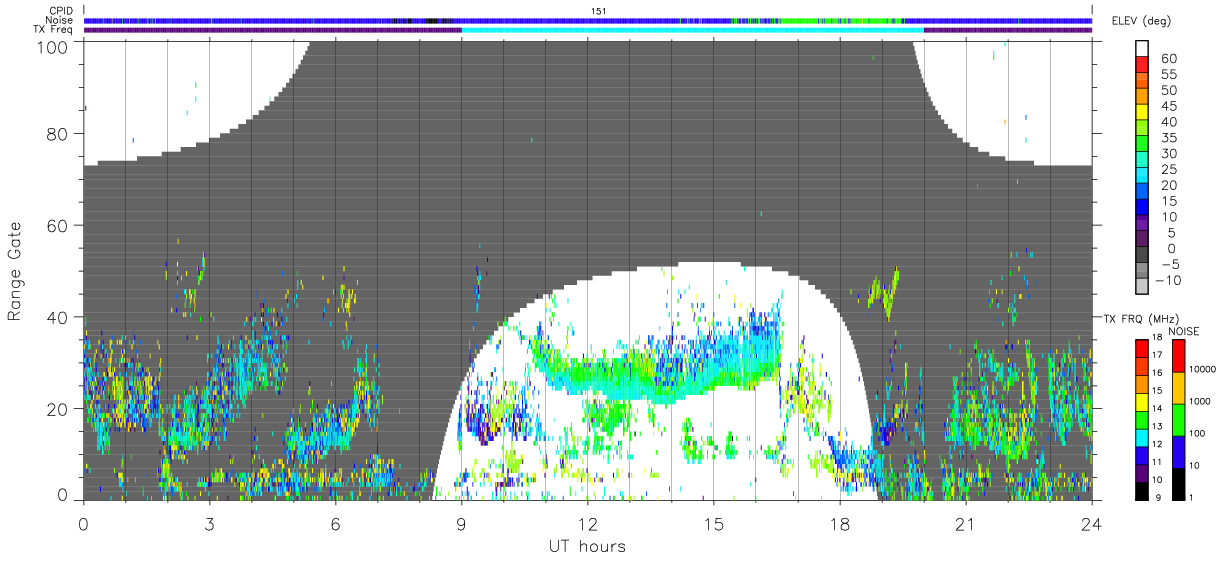This screenshot has width=1228, height=567.
Task: Select the "Noise" strip label at top left
Action: 60,20
